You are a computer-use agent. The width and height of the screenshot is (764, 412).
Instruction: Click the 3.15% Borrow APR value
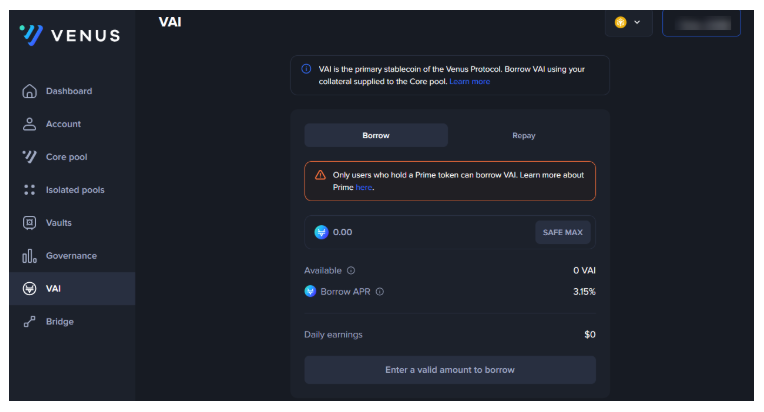pyautogui.click(x=584, y=292)
